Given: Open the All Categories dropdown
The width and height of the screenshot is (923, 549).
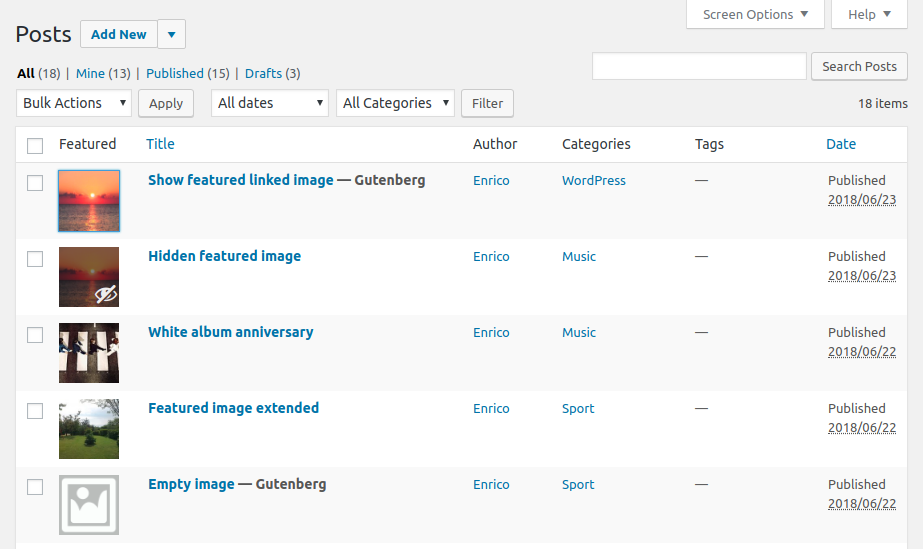Looking at the screenshot, I should tap(395, 103).
